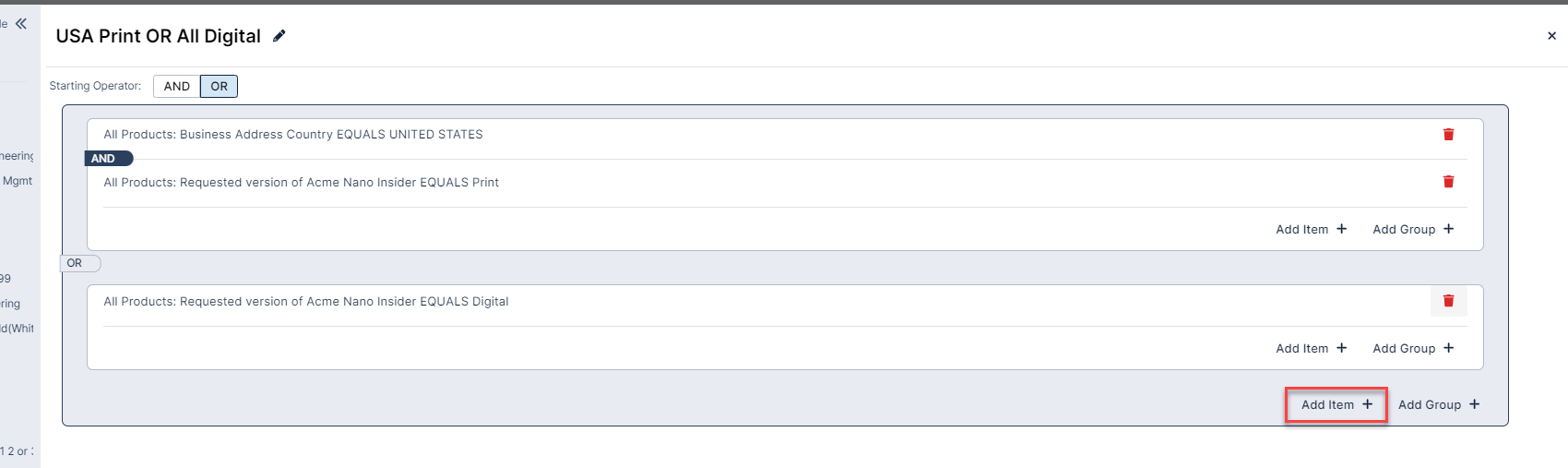Click the highlighted outer Add Item button
This screenshot has height=468, width=1568.
pyautogui.click(x=1336, y=404)
